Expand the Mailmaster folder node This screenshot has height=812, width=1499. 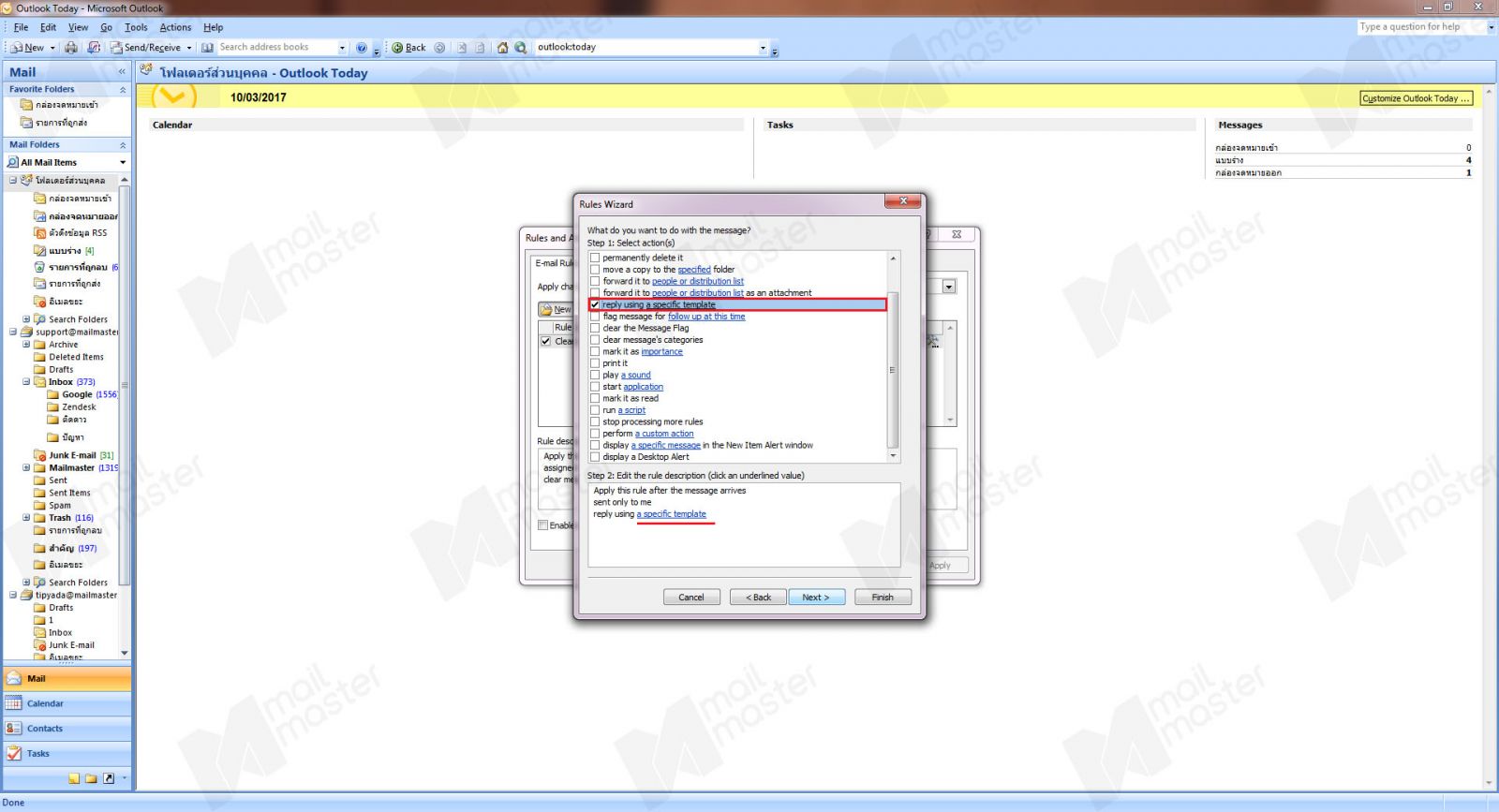click(x=26, y=467)
